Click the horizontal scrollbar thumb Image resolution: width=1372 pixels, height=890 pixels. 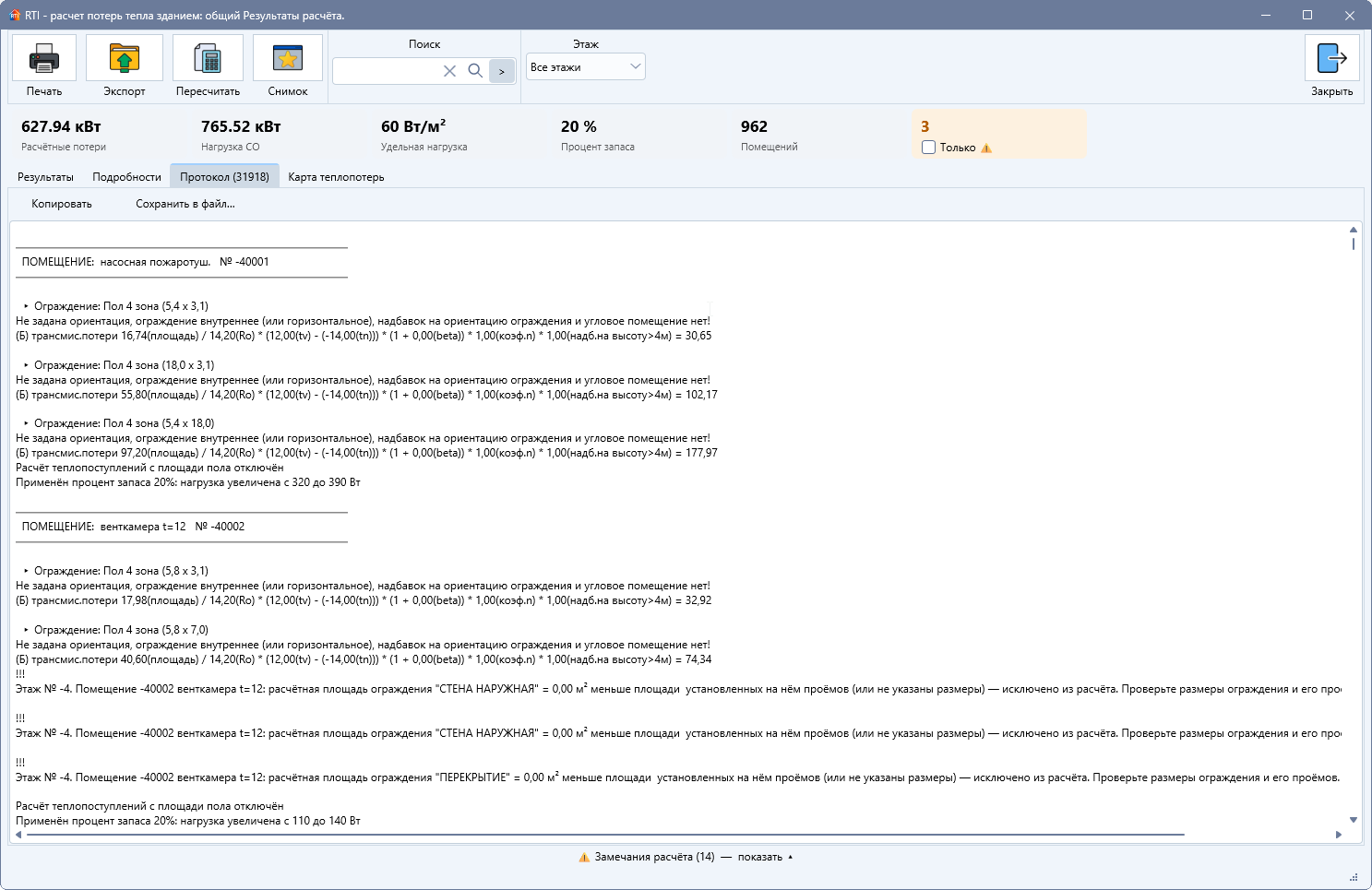coord(606,835)
